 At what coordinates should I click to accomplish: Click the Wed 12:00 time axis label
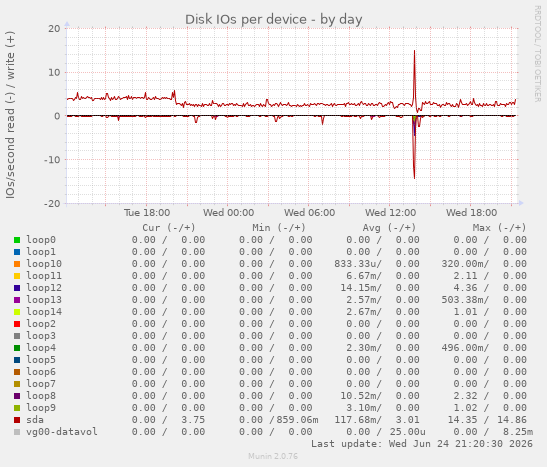390,213
